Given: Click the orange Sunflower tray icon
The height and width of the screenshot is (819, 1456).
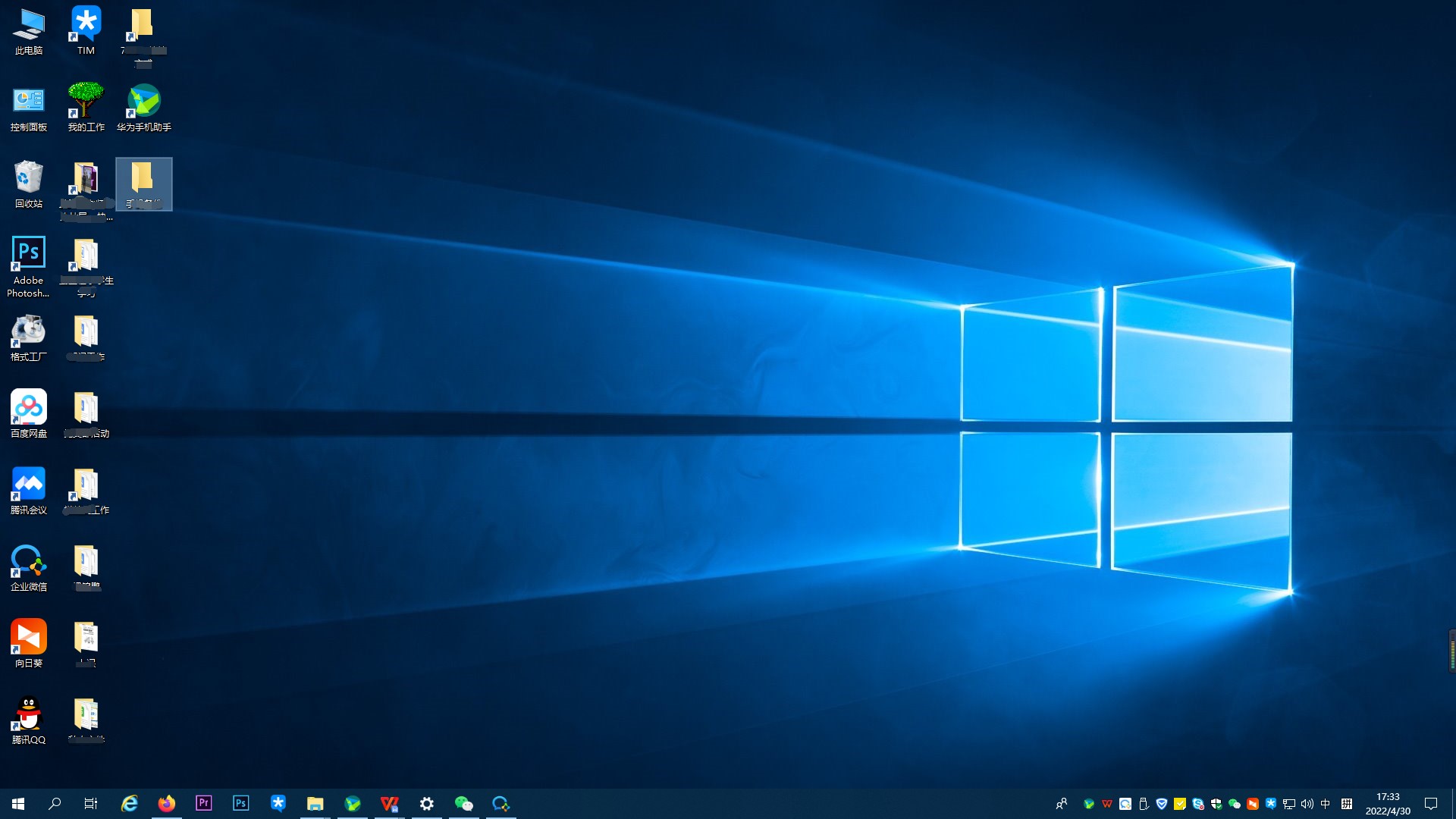Looking at the screenshot, I should pyautogui.click(x=1253, y=804).
